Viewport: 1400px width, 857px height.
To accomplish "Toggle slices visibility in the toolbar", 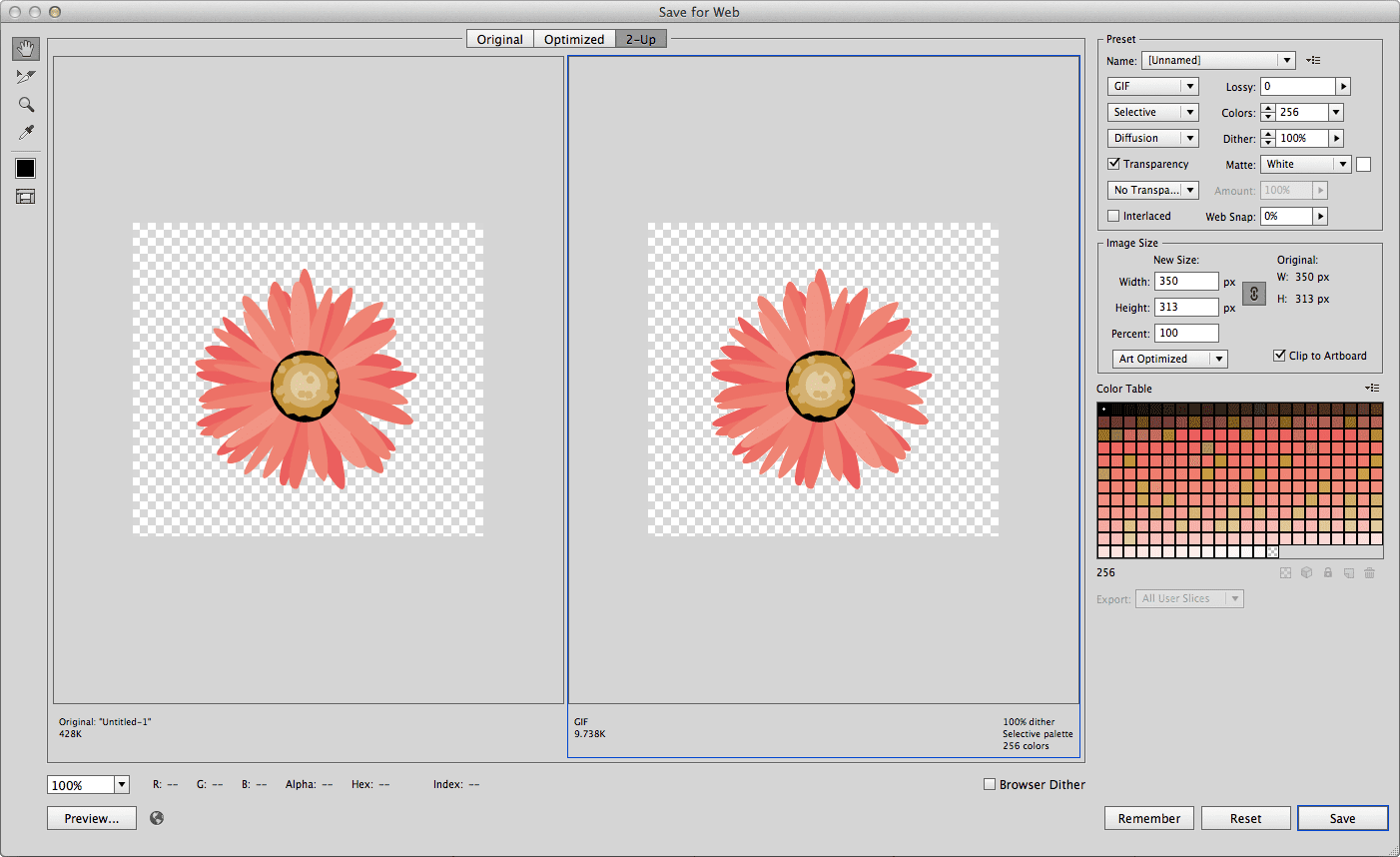I will pos(25,196).
